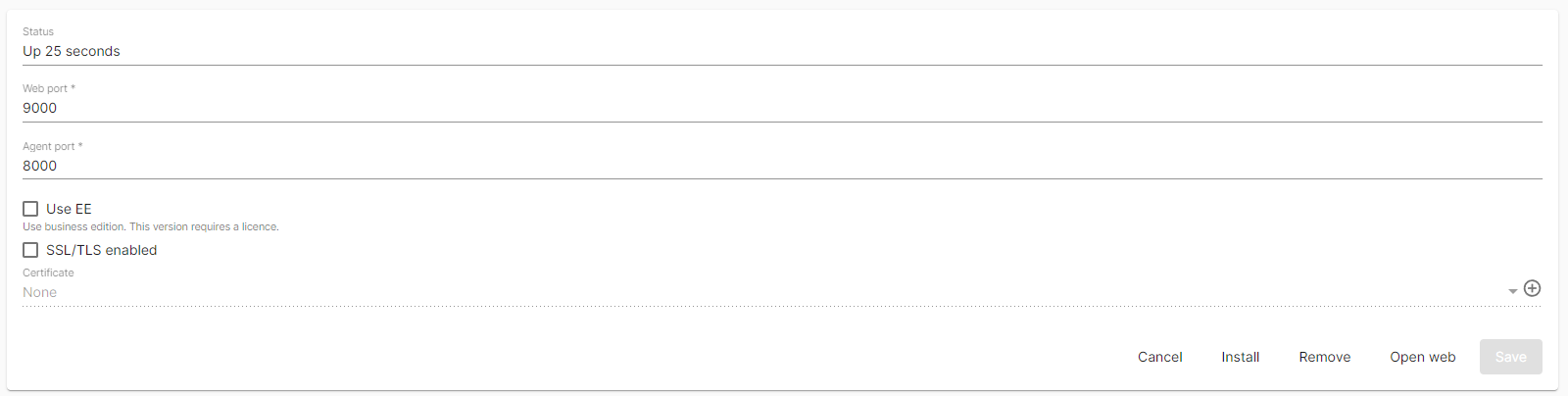Click the "Status" field label
This screenshot has height=396, width=1568.
pyautogui.click(x=38, y=31)
